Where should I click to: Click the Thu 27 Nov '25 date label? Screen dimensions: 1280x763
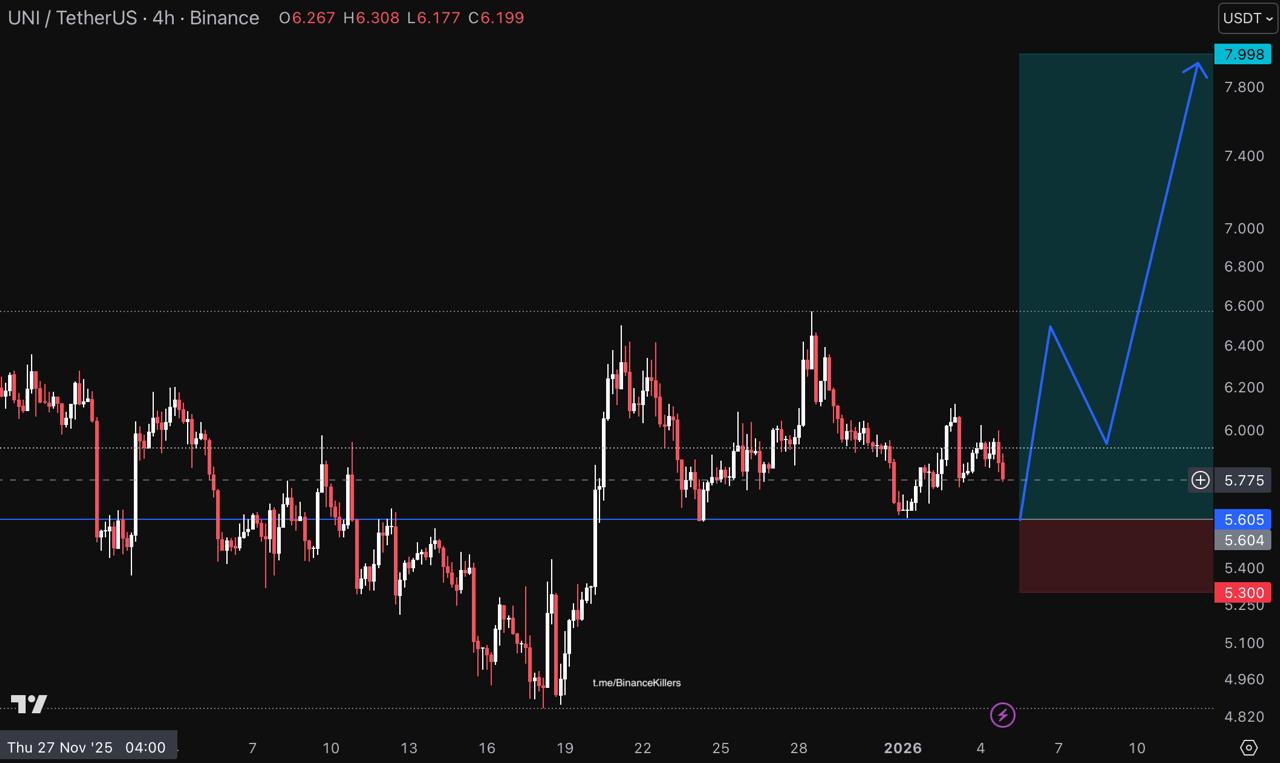click(x=87, y=747)
